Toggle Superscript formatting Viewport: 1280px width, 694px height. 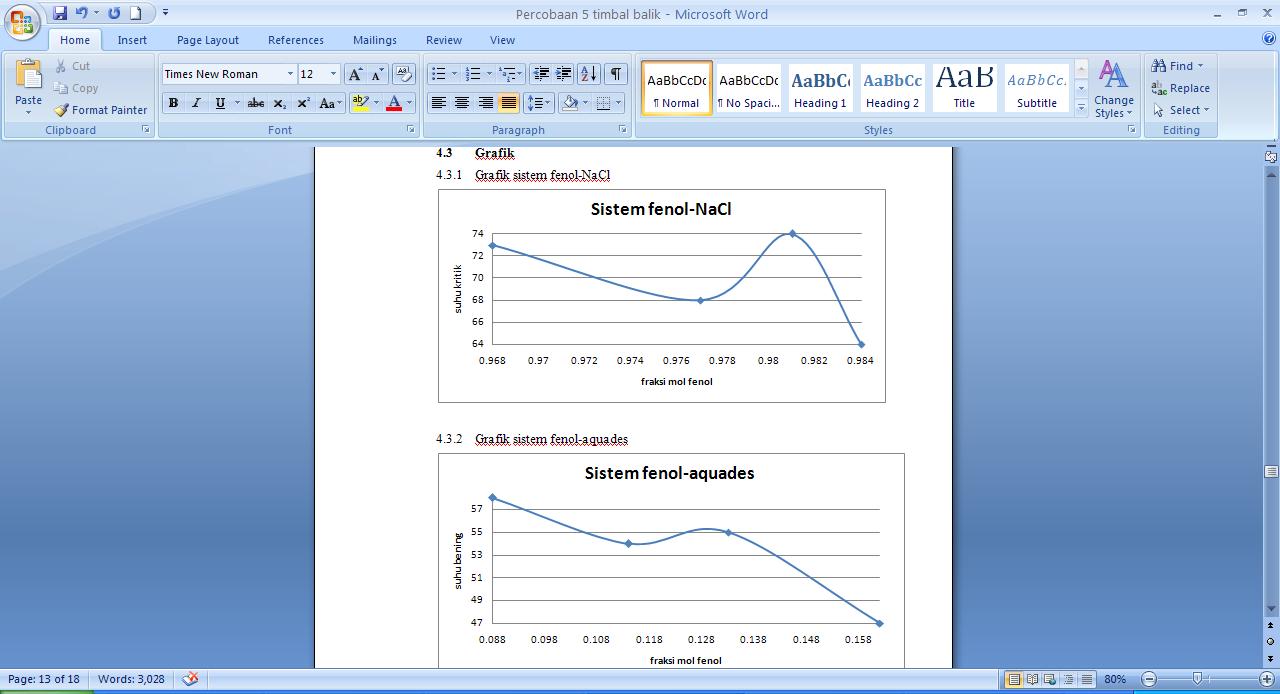pyautogui.click(x=303, y=103)
